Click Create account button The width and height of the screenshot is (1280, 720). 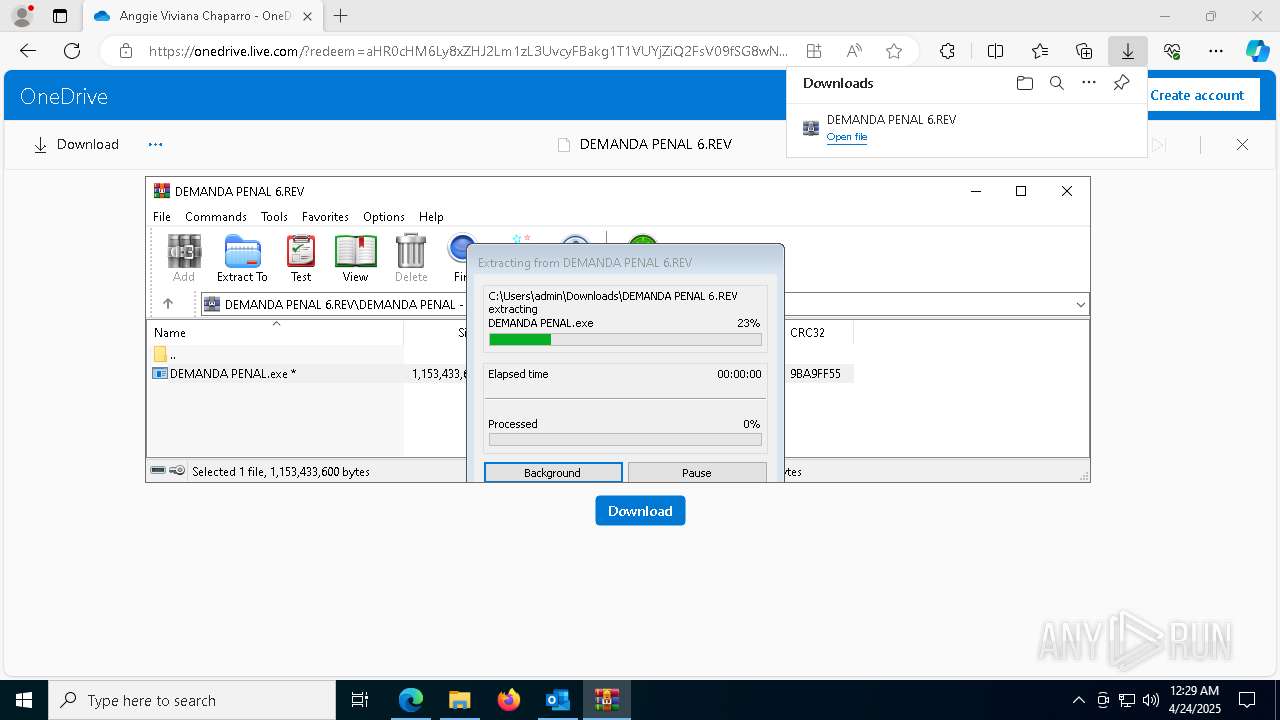pyautogui.click(x=1197, y=95)
